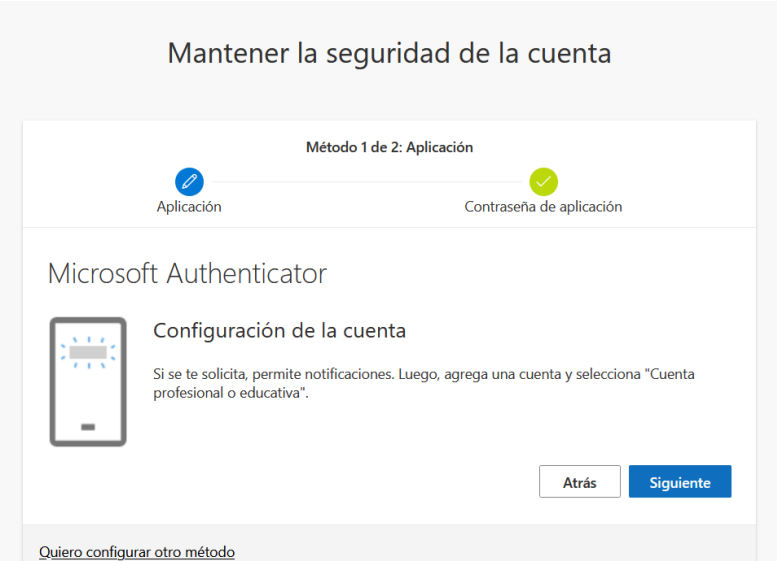This screenshot has height=561, width=777.
Task: Open "Quiero configurar otro método" link
Action: click(137, 552)
